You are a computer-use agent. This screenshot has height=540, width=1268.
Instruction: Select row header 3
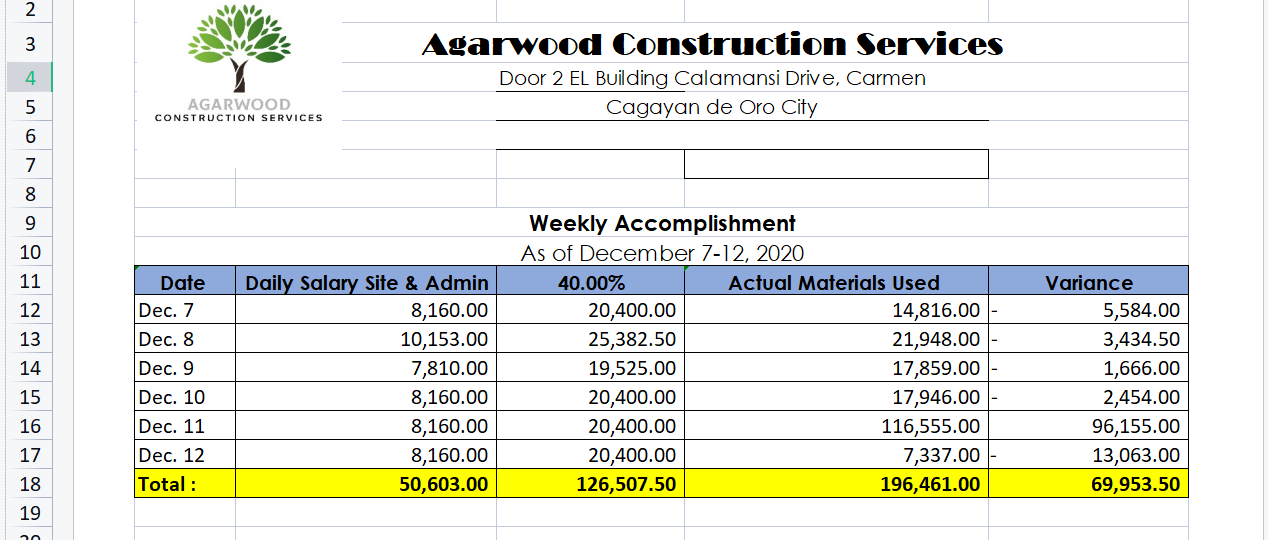pos(29,44)
